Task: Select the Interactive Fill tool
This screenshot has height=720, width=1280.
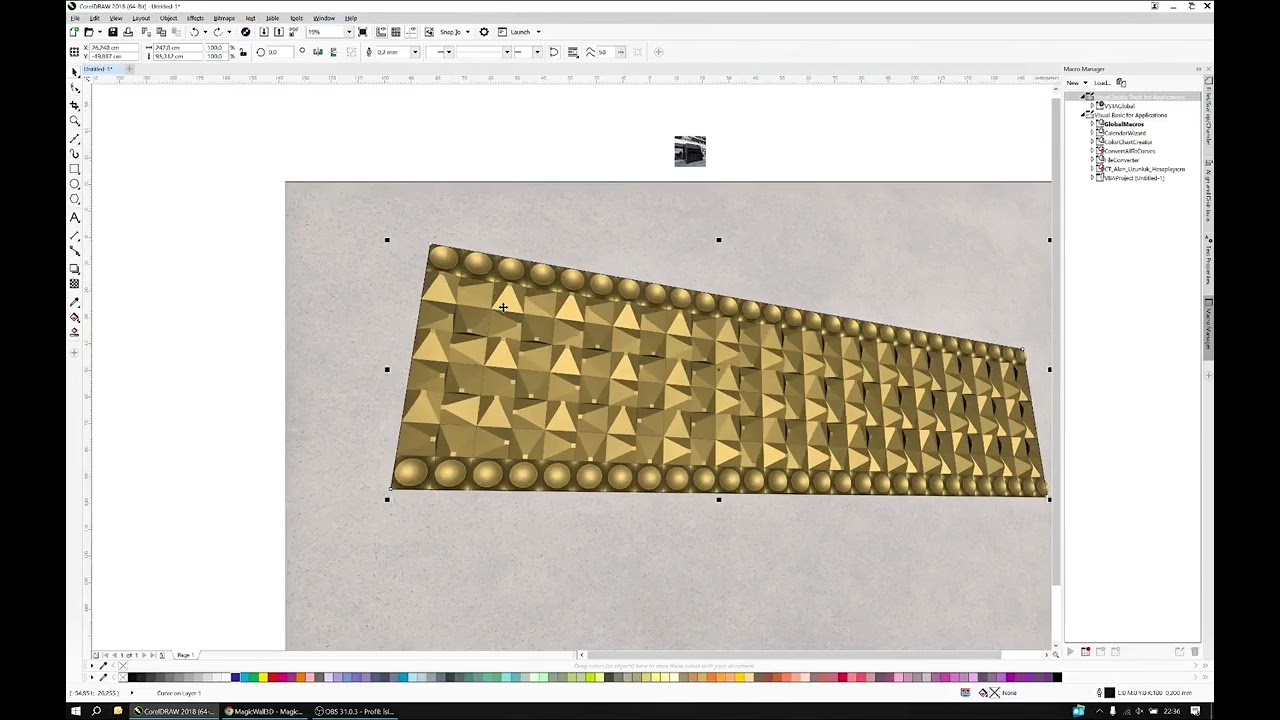Action: coord(75,318)
